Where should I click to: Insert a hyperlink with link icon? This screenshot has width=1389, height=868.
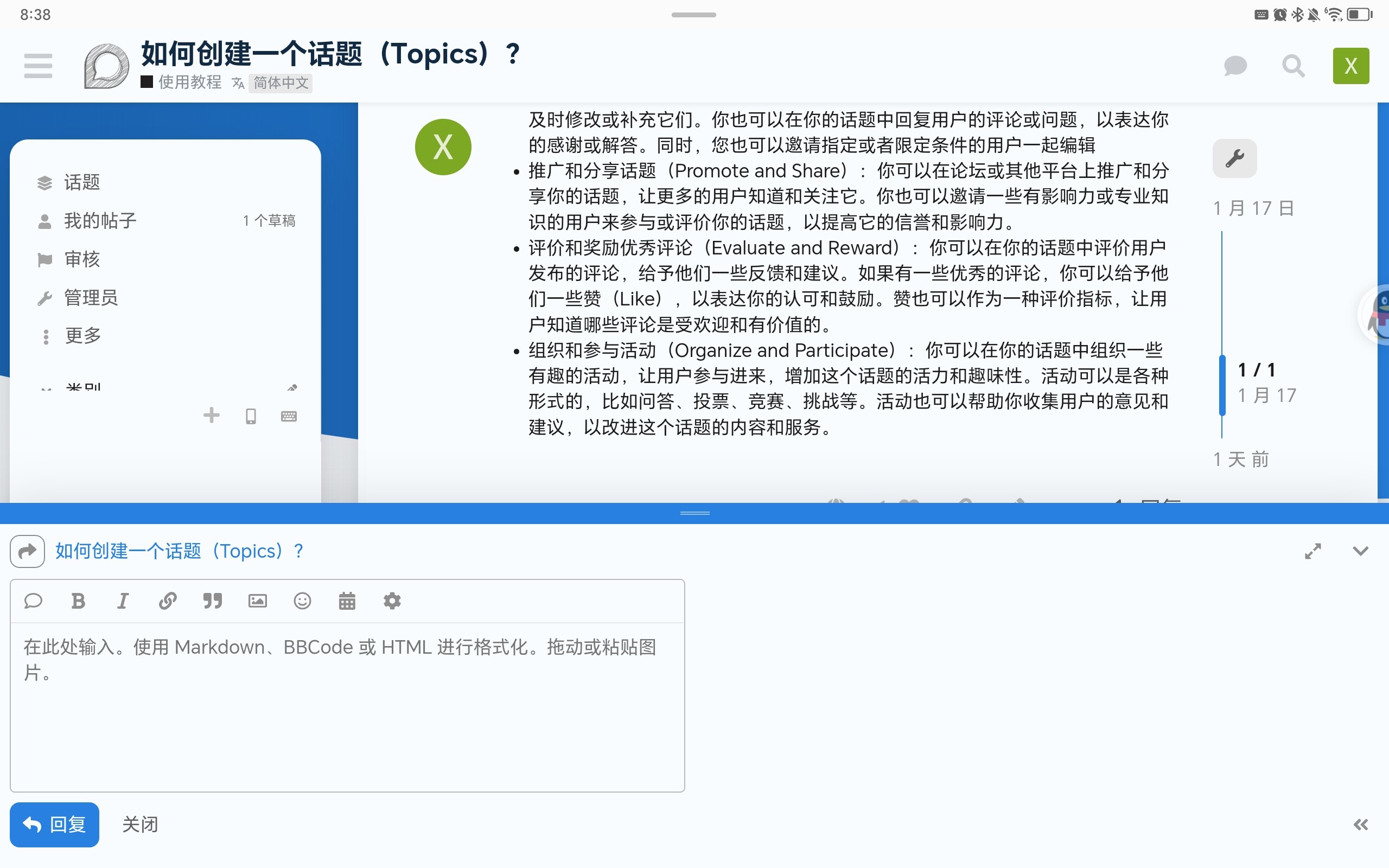[x=167, y=601]
